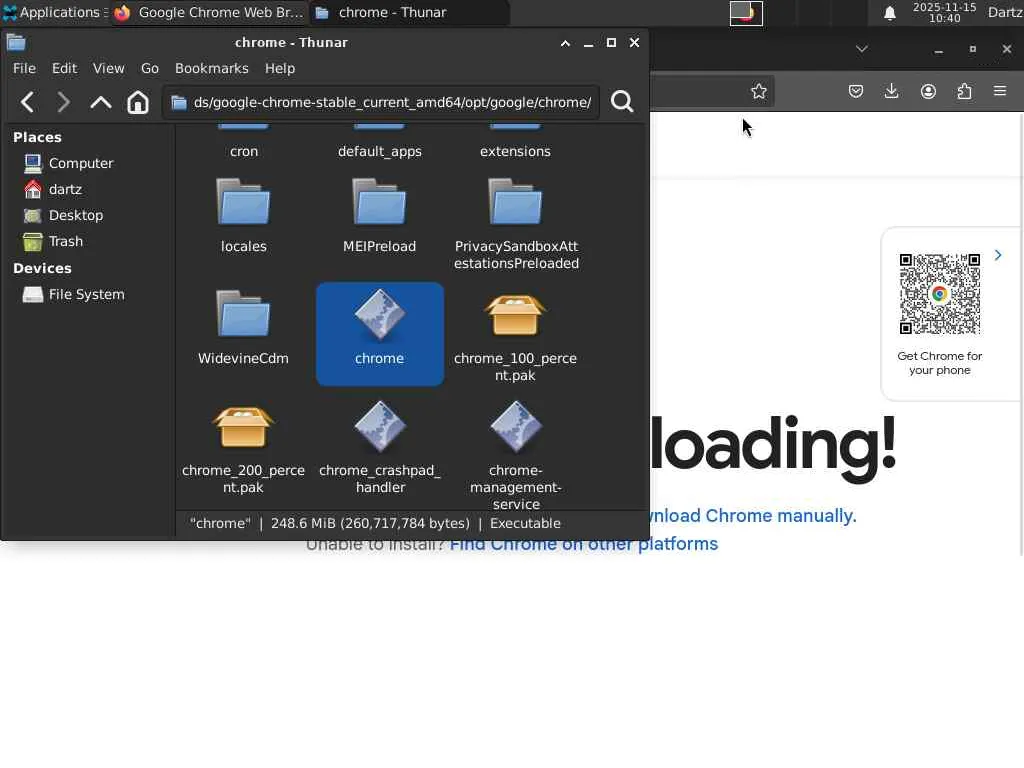Bookmark the page with the Firefox star icon
1024x768 pixels.
coord(758,91)
